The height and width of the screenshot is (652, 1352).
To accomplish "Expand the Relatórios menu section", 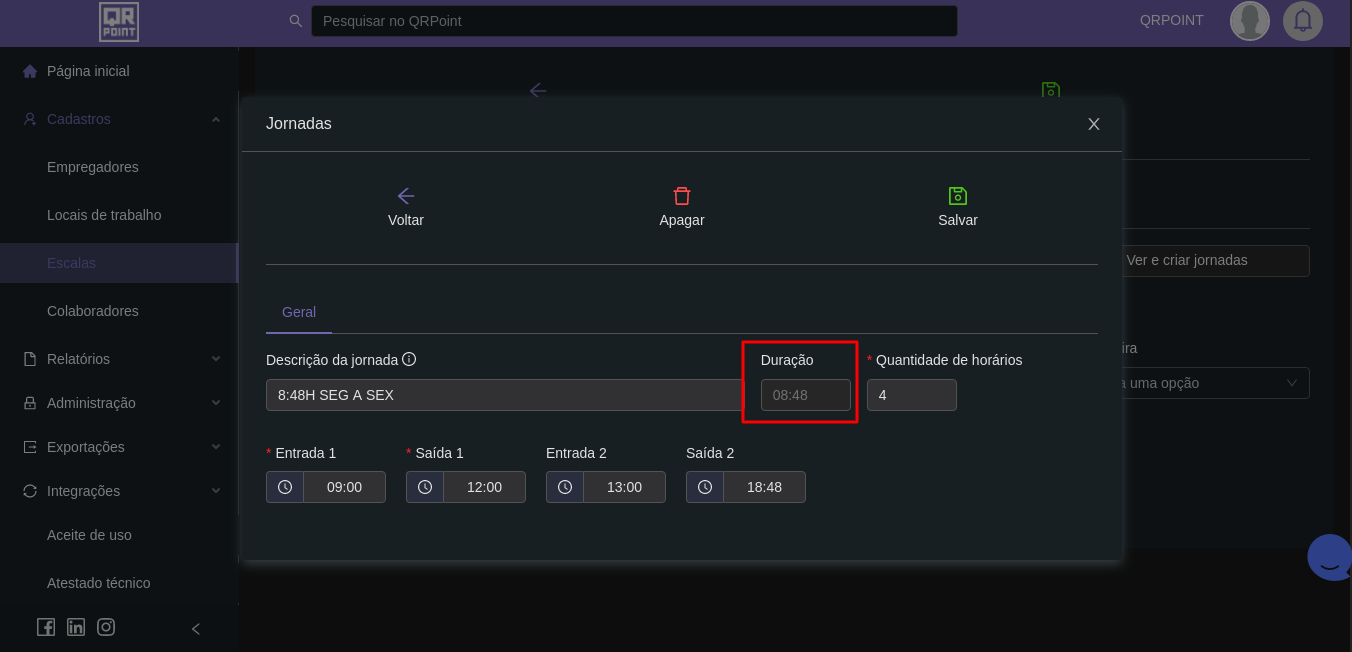I will [x=216, y=359].
